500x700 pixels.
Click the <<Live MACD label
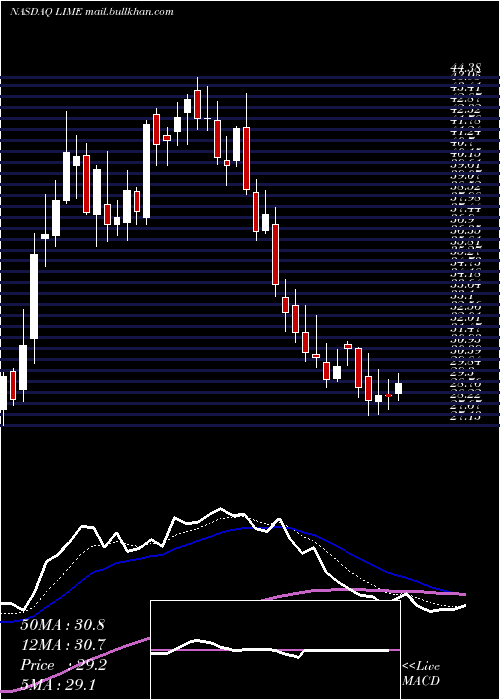pos(421,674)
